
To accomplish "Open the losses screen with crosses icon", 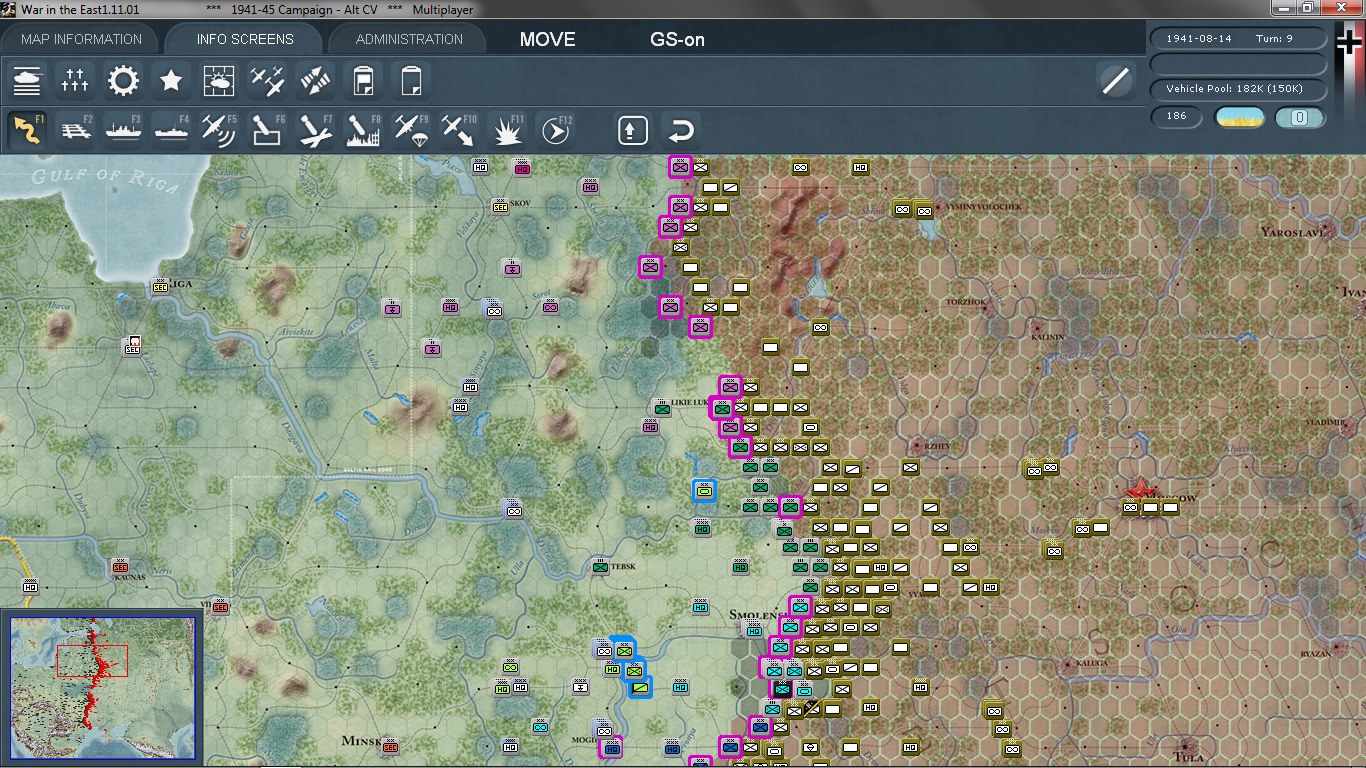I will point(75,80).
